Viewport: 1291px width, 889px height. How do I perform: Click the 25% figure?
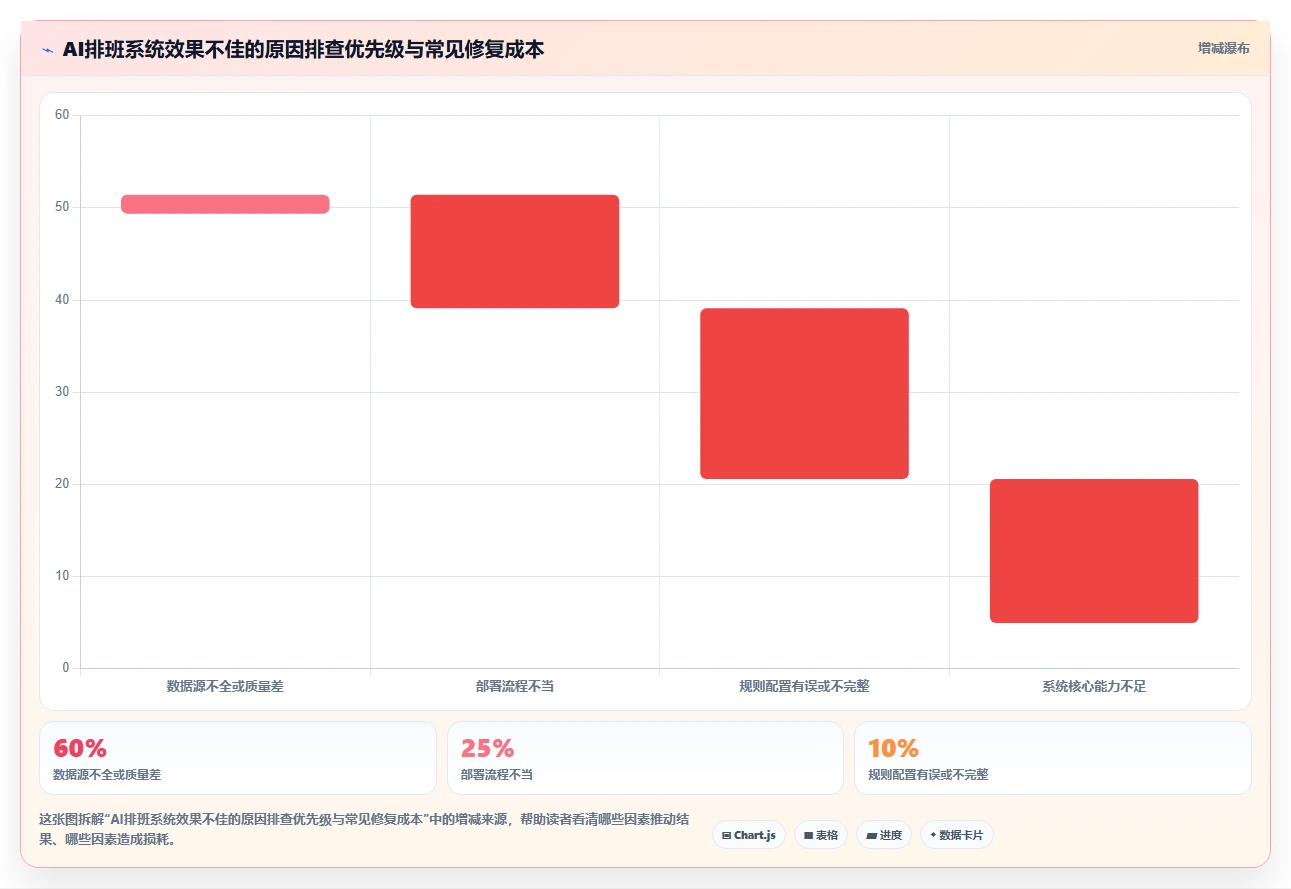487,748
